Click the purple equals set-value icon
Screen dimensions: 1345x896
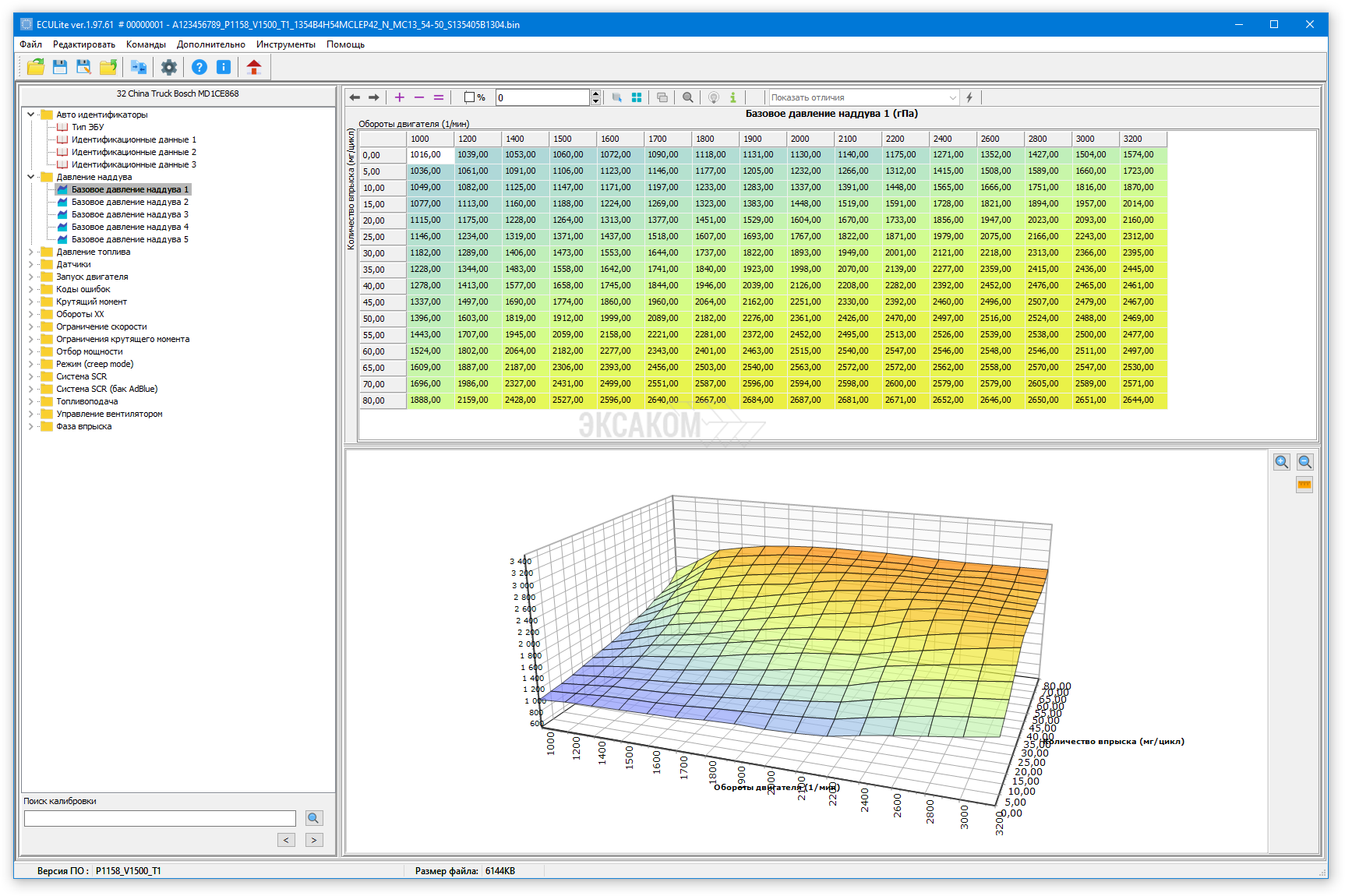(x=439, y=97)
